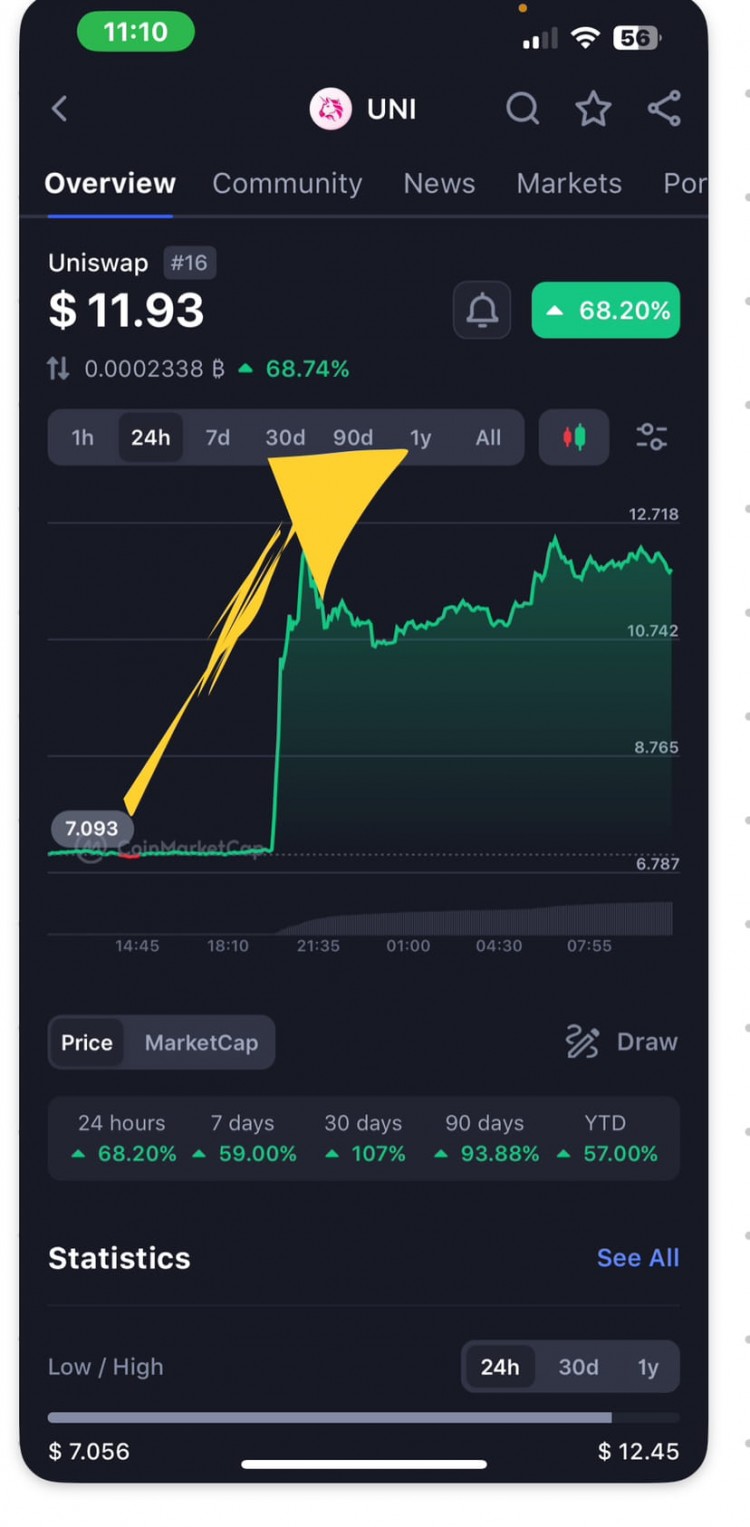
Task: Open the Community tab
Action: click(287, 183)
